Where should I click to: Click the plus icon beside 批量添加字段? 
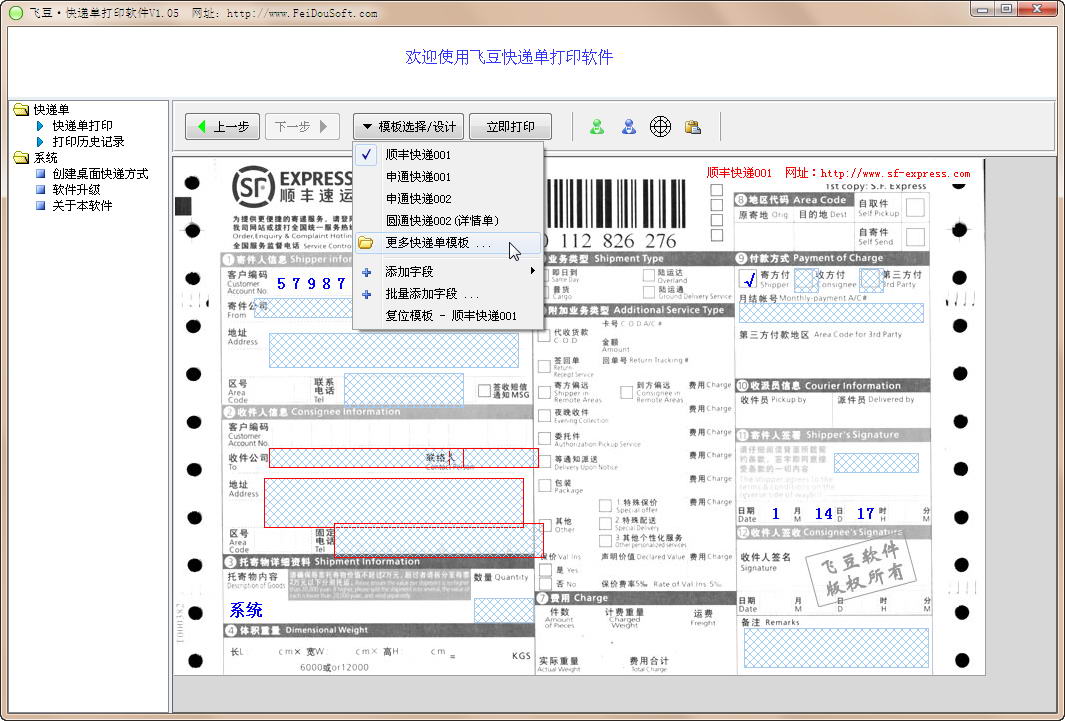point(367,295)
